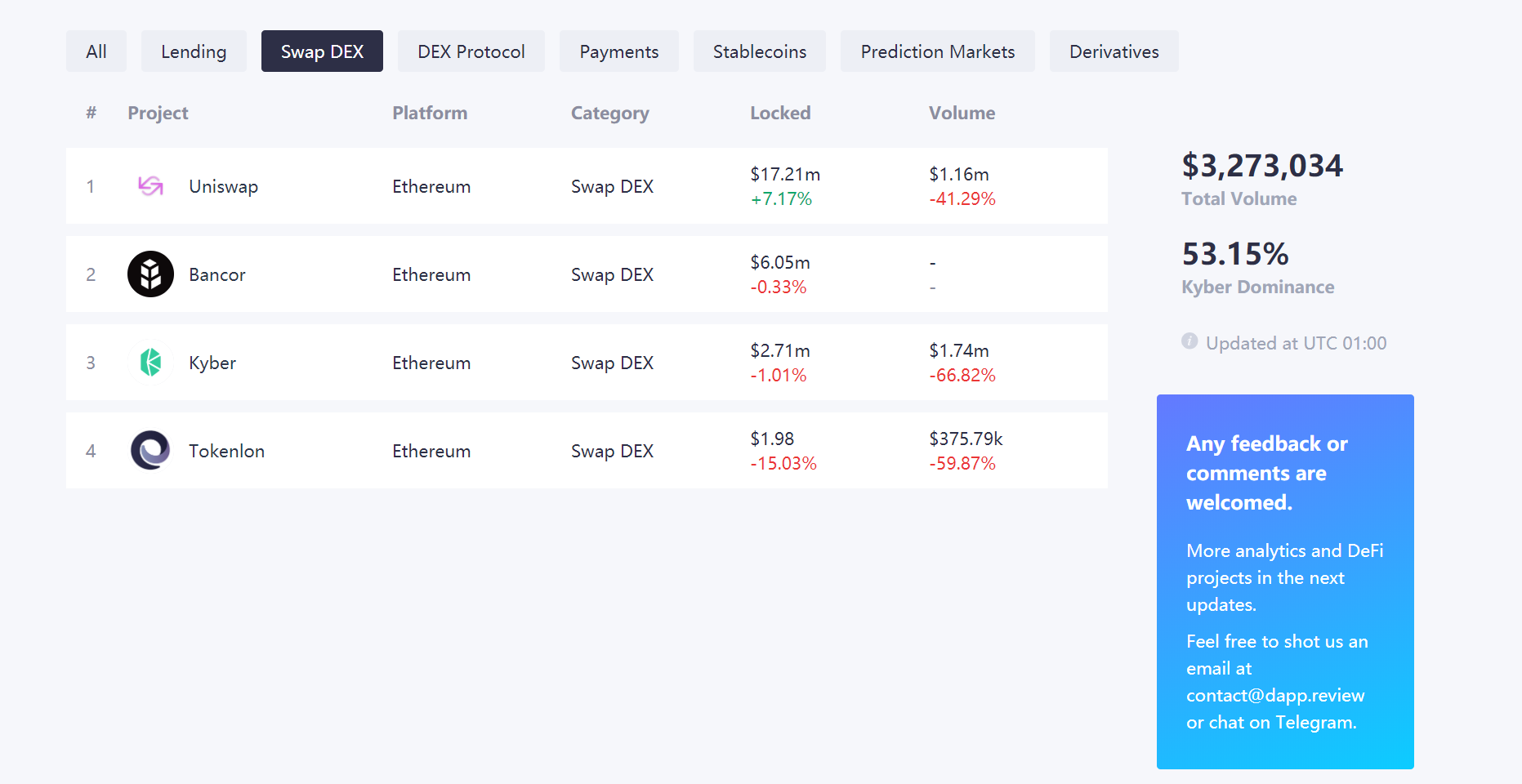Click the info icon beside Updated at UTC
The width and height of the screenshot is (1522, 784).
click(x=1189, y=341)
